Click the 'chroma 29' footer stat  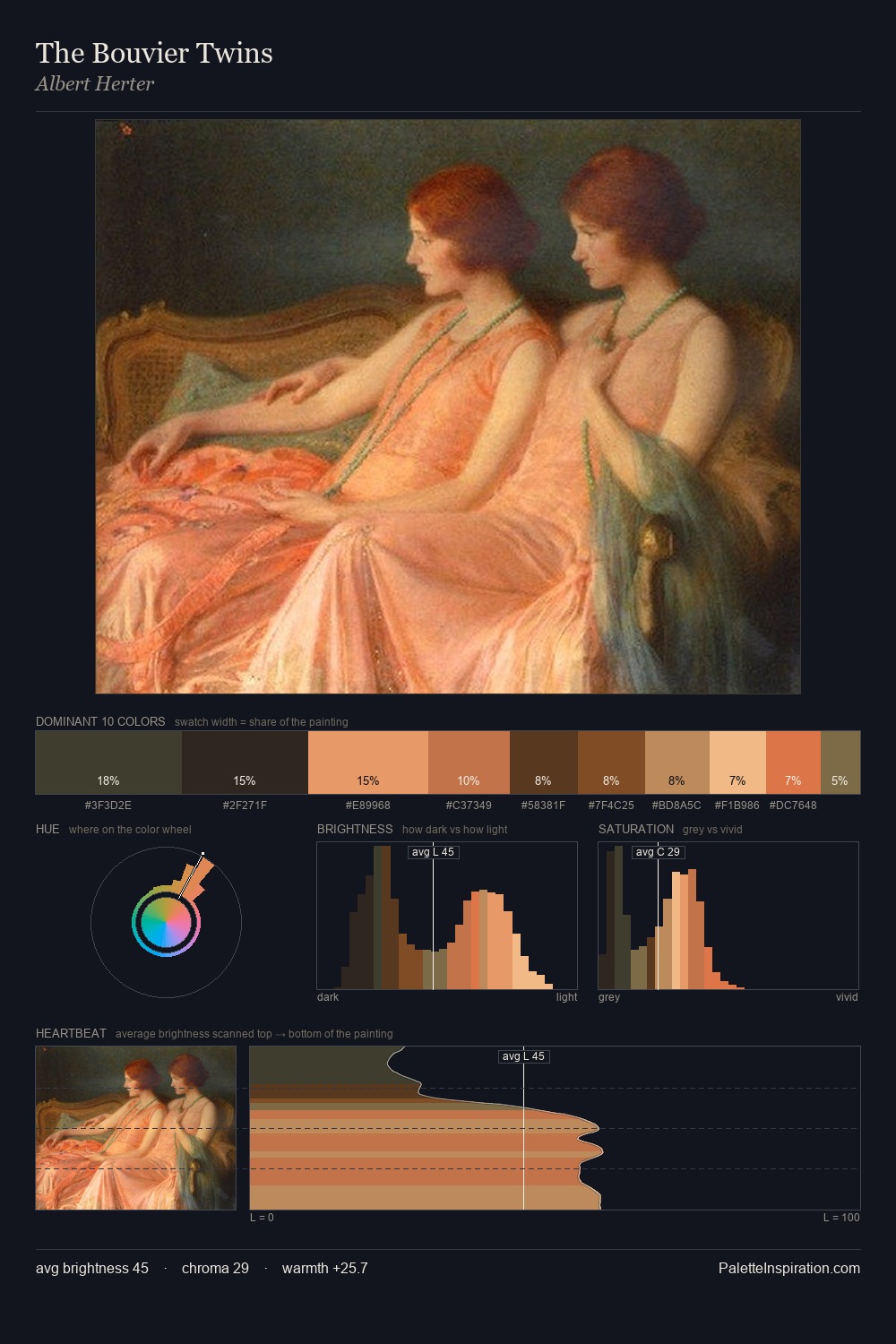215,1268
